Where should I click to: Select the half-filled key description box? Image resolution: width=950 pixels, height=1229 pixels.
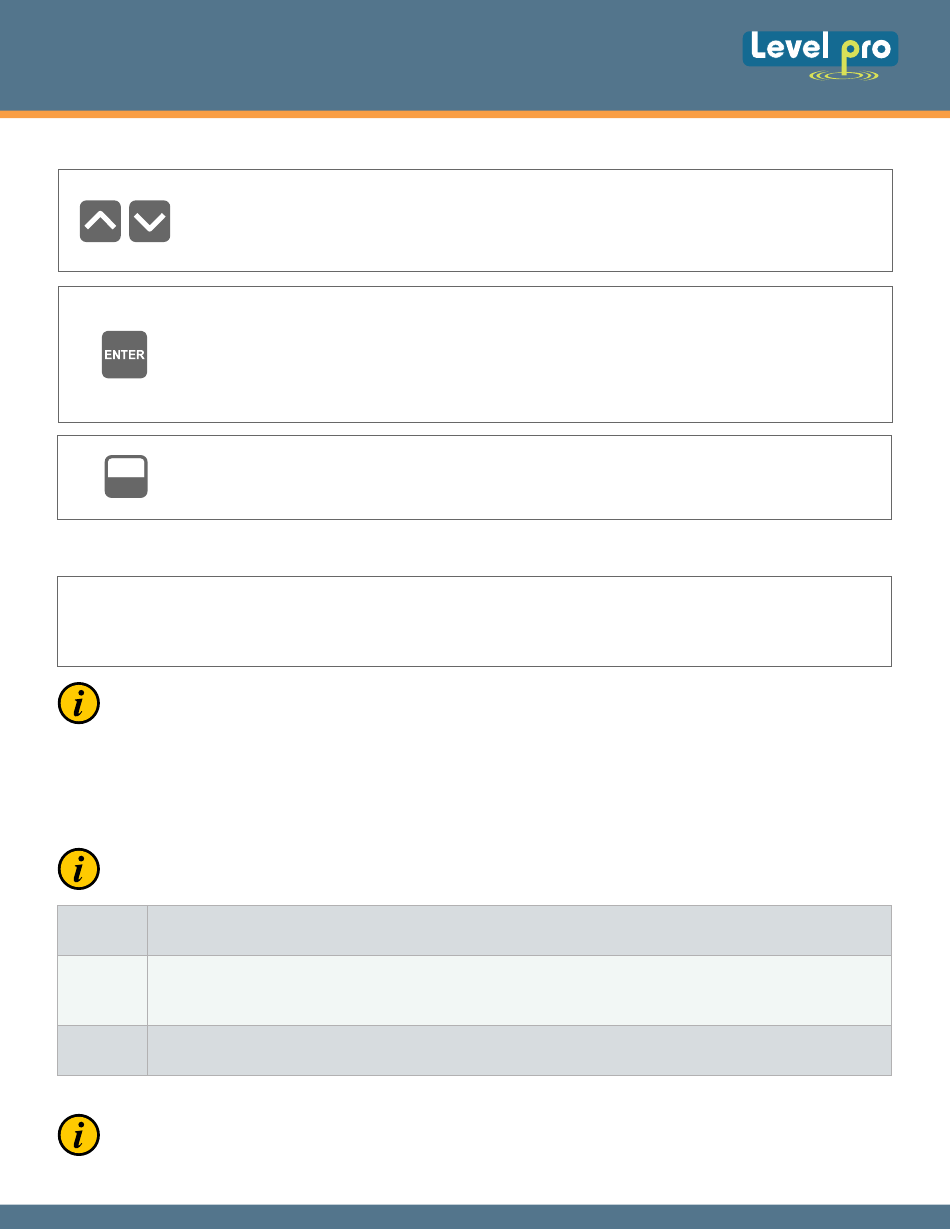point(475,477)
